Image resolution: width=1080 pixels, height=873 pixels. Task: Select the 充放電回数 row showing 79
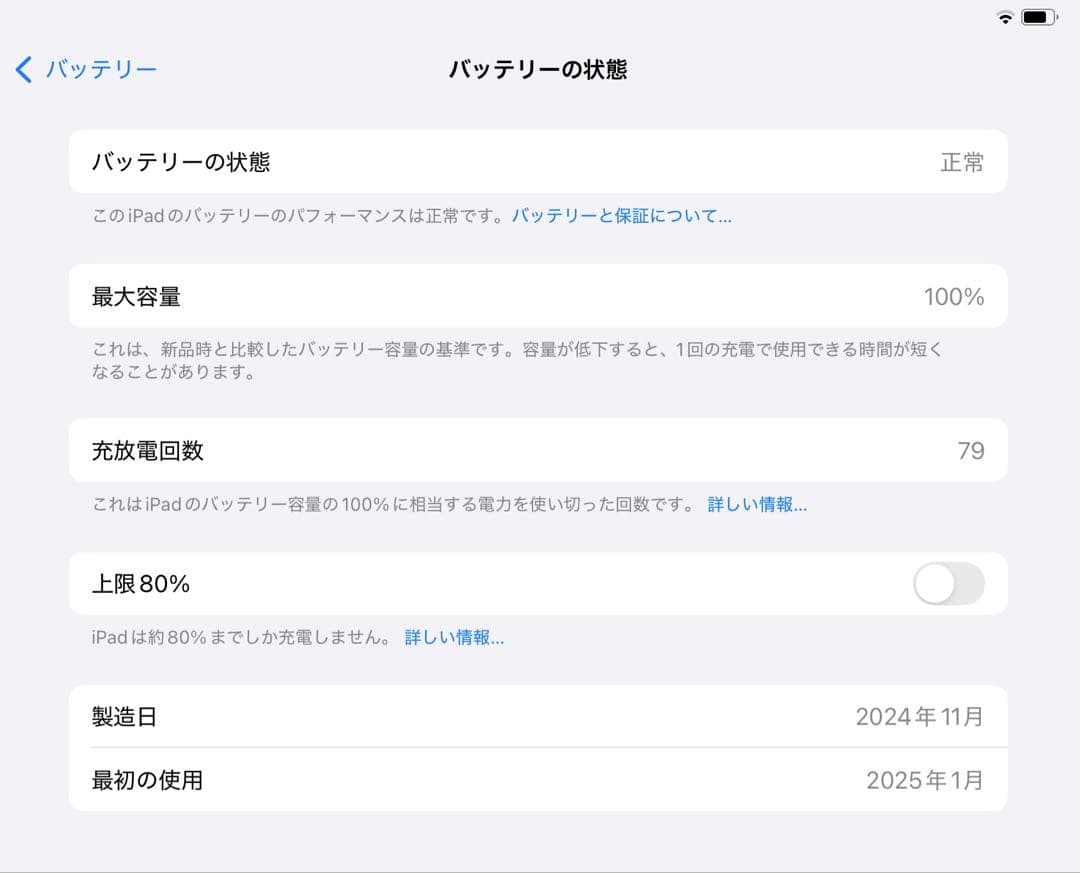[537, 450]
